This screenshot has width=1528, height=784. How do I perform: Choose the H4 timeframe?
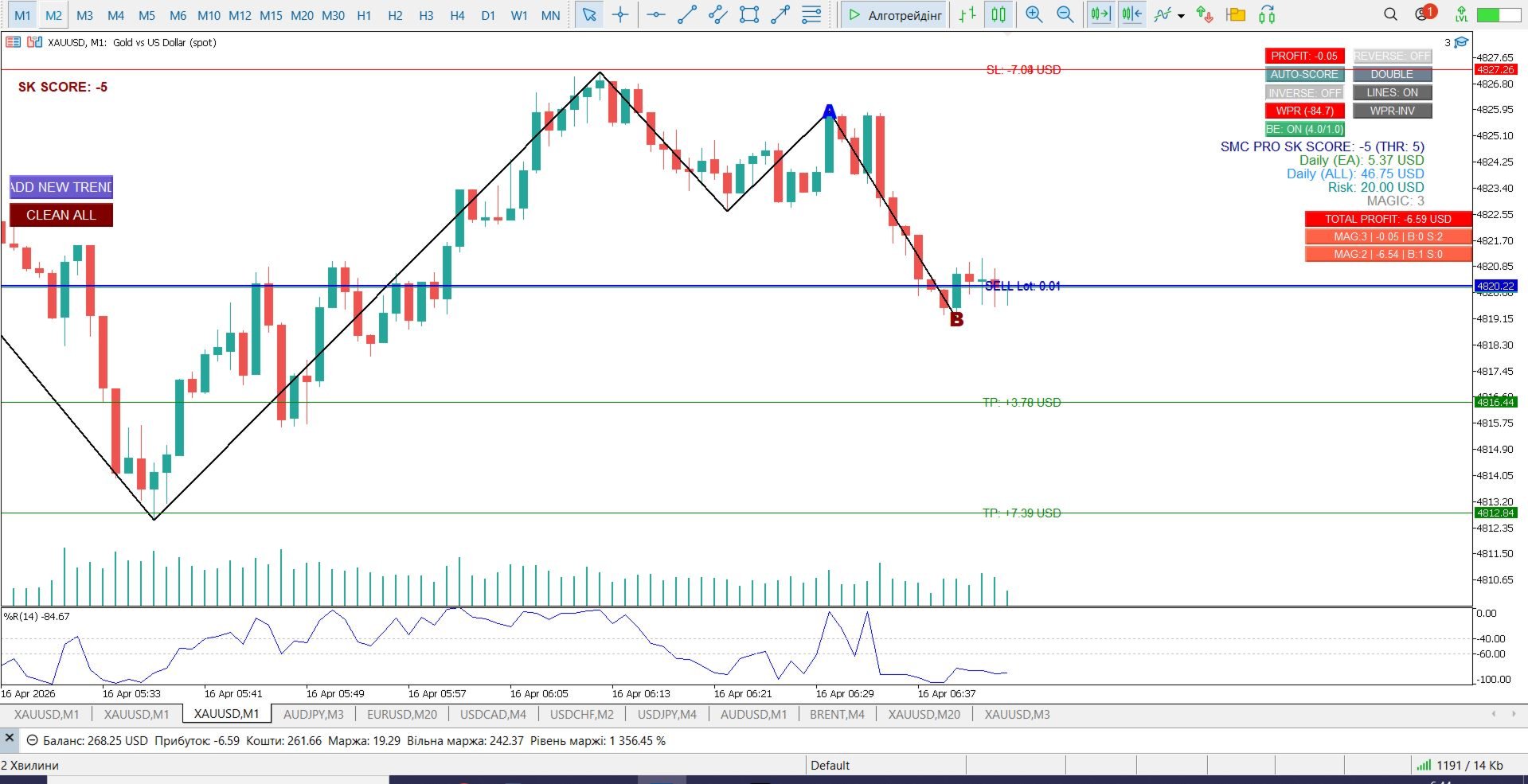click(x=457, y=15)
